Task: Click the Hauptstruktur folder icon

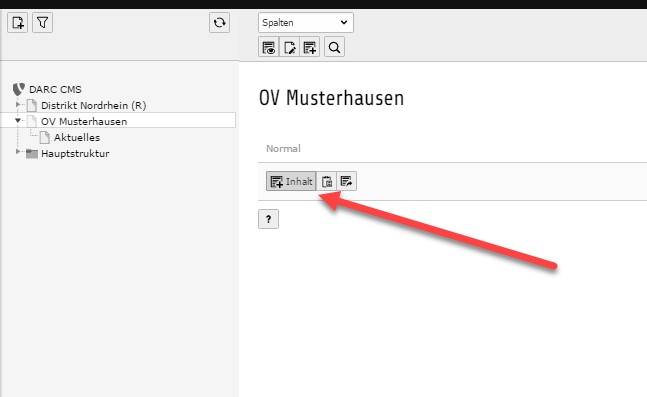Action: (x=32, y=154)
